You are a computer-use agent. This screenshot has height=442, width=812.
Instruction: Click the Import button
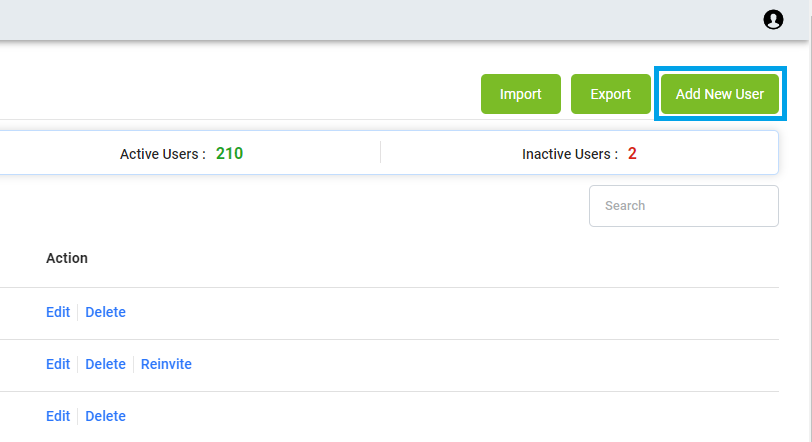coord(520,94)
